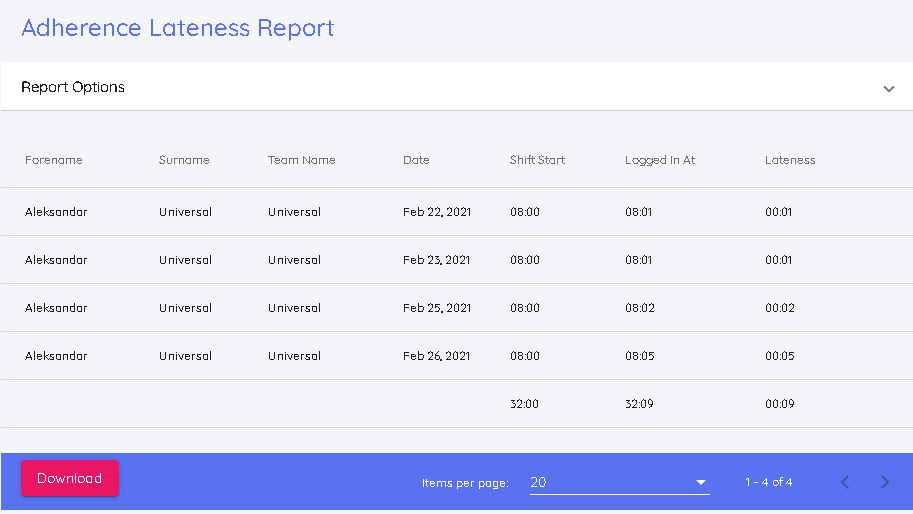Select the Feb 23, 2021 row date
This screenshot has height=514, width=913.
[x=436, y=260]
